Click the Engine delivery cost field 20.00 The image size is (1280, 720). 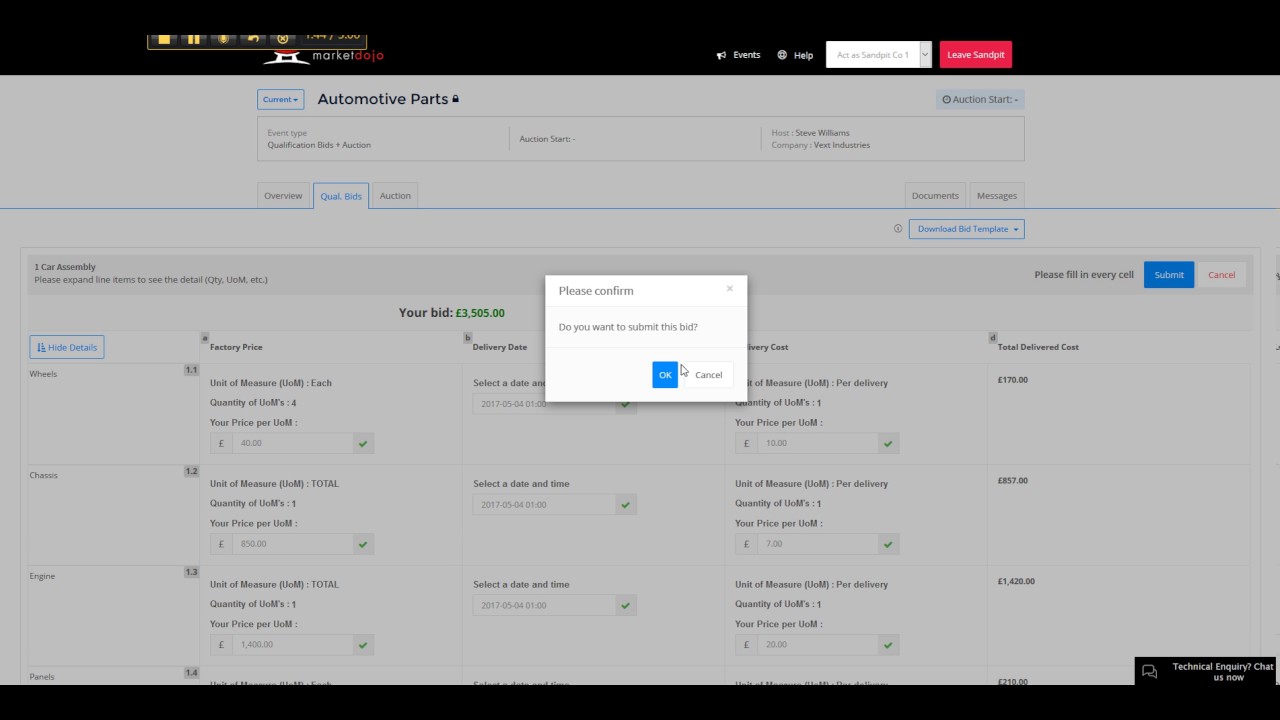tap(818, 645)
